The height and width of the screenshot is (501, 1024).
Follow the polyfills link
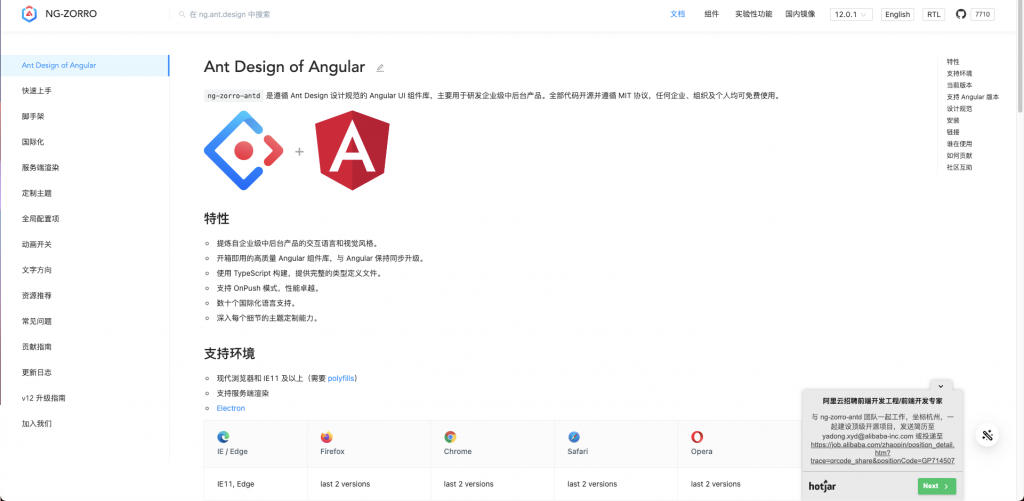coord(342,378)
